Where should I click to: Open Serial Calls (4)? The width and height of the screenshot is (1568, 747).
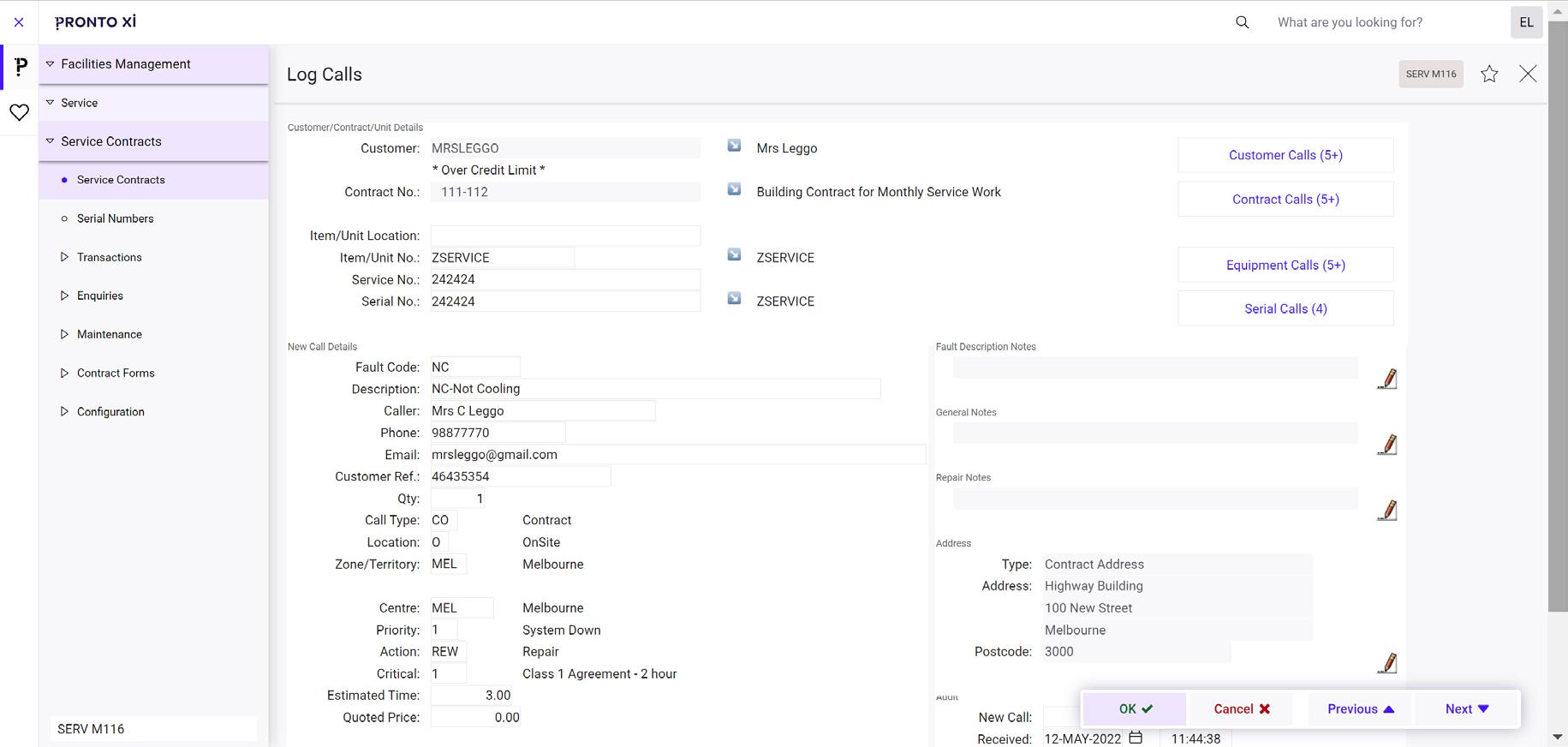(x=1285, y=308)
